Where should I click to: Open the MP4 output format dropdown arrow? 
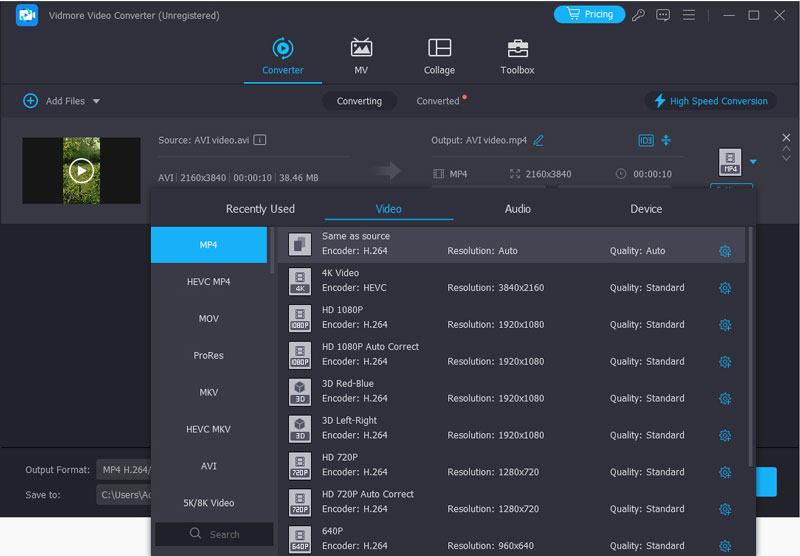click(754, 161)
